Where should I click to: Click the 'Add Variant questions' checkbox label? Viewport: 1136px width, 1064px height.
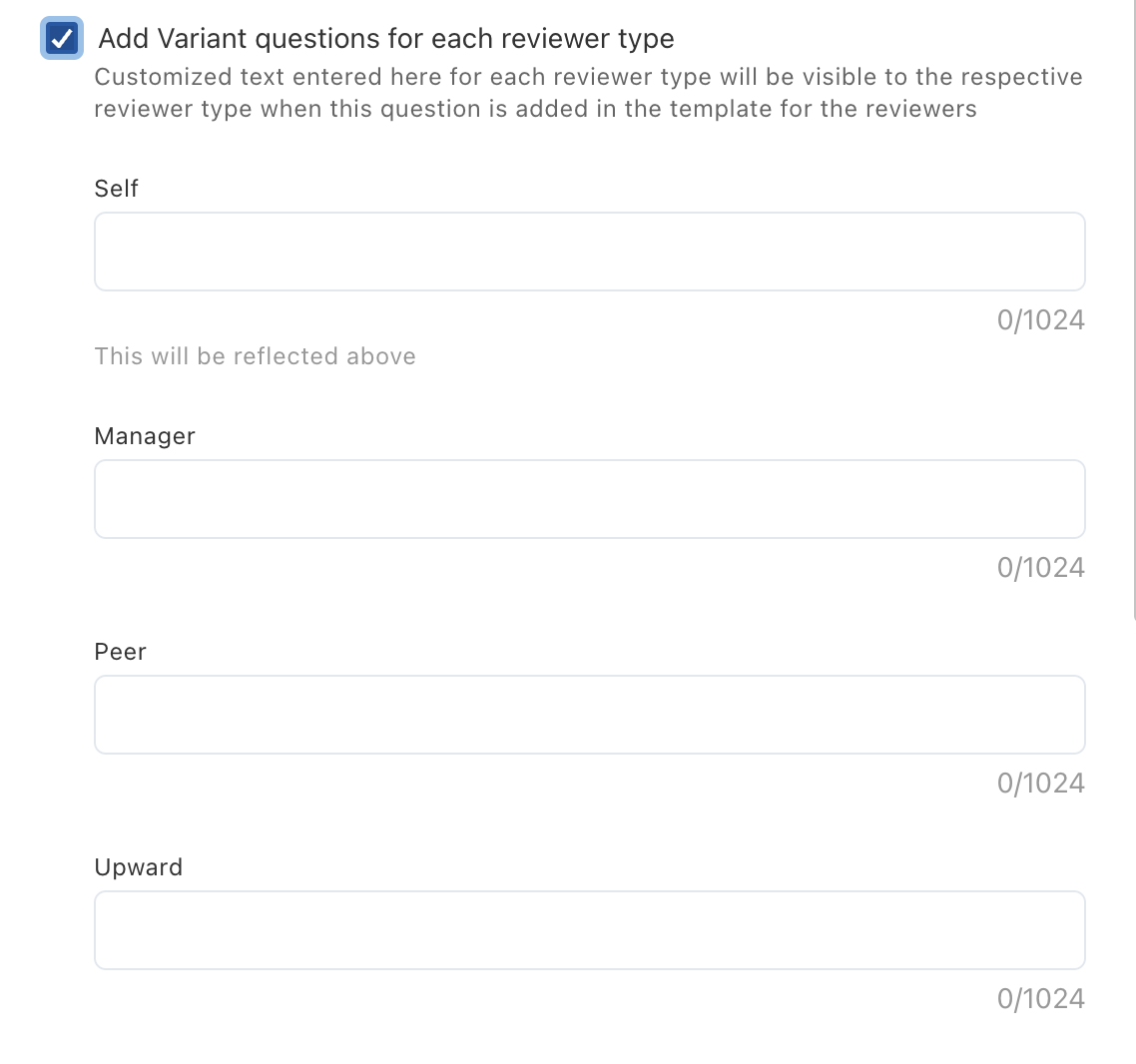[385, 39]
